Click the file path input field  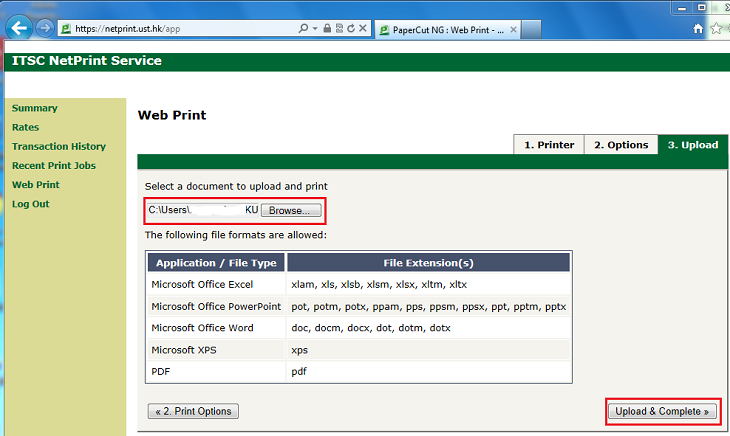pos(202,211)
